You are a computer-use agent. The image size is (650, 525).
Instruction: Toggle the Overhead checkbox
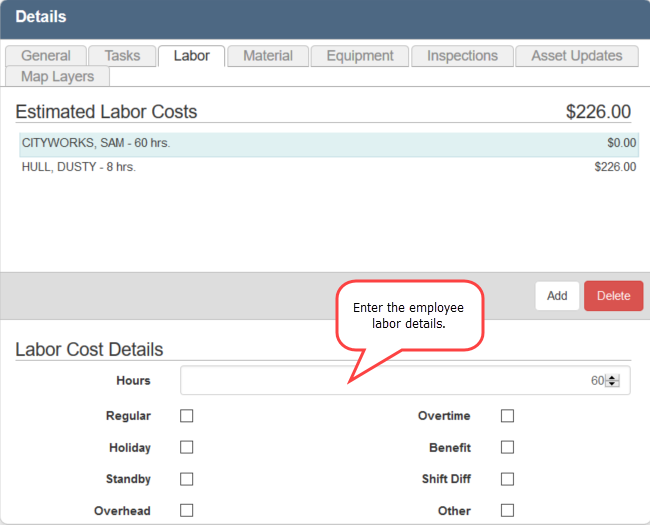point(186,510)
